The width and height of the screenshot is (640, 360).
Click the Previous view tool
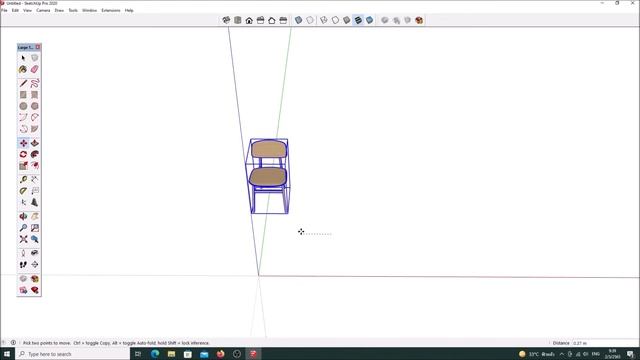(x=35, y=239)
